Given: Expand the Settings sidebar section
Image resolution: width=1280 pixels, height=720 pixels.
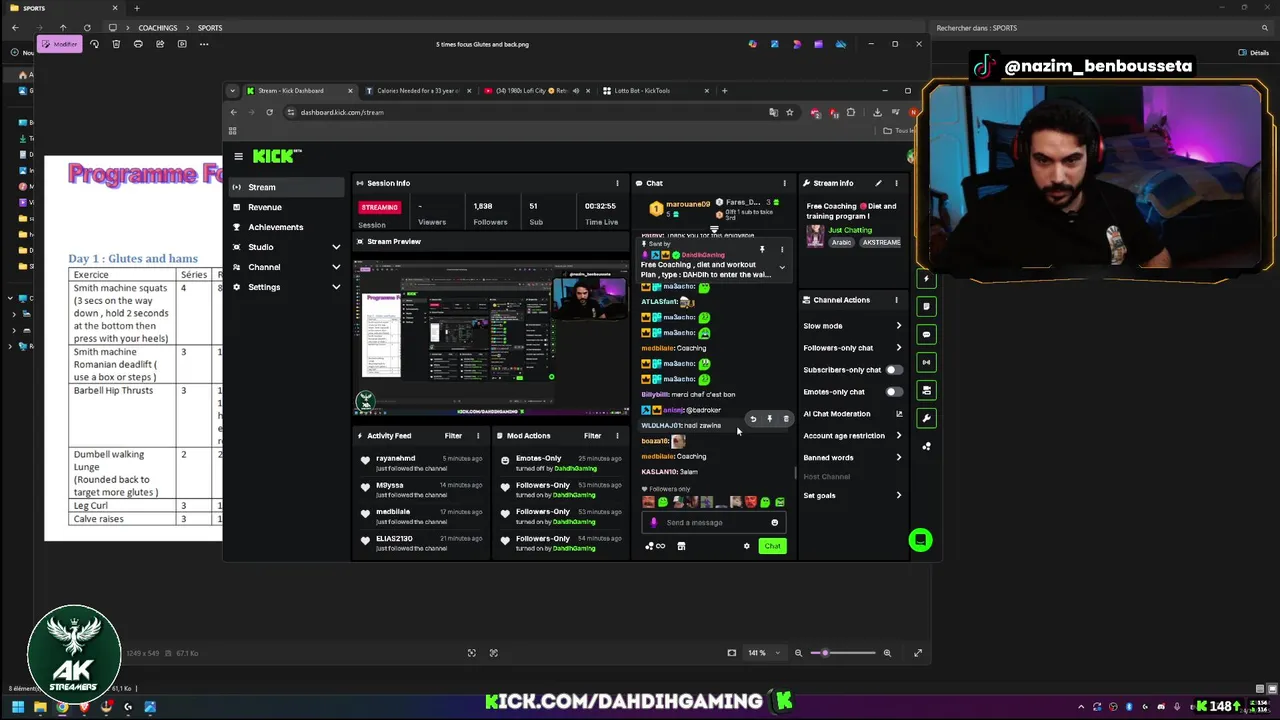Looking at the screenshot, I should (336, 287).
